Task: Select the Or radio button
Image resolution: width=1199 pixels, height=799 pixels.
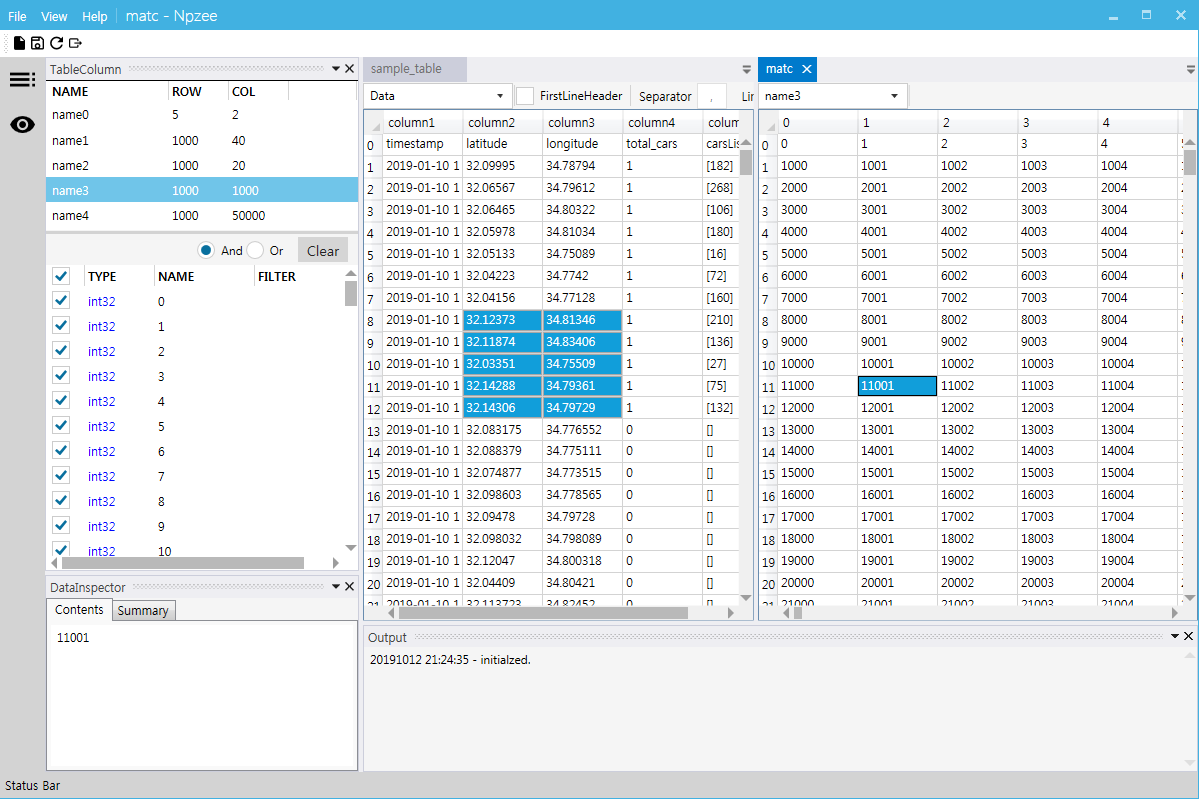Action: point(255,250)
